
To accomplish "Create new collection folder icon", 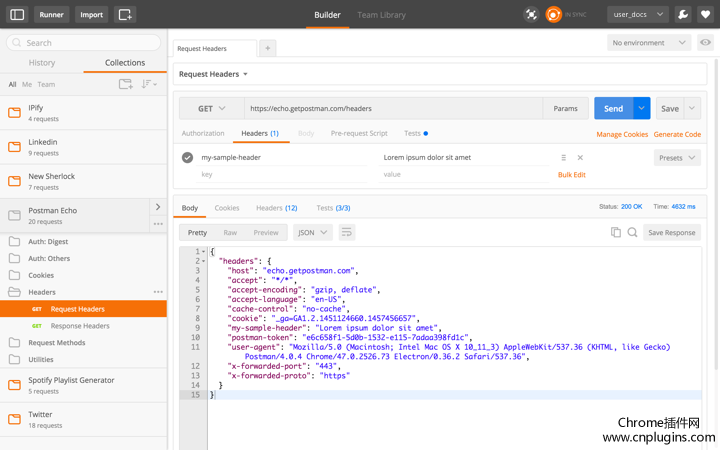I will (125, 84).
